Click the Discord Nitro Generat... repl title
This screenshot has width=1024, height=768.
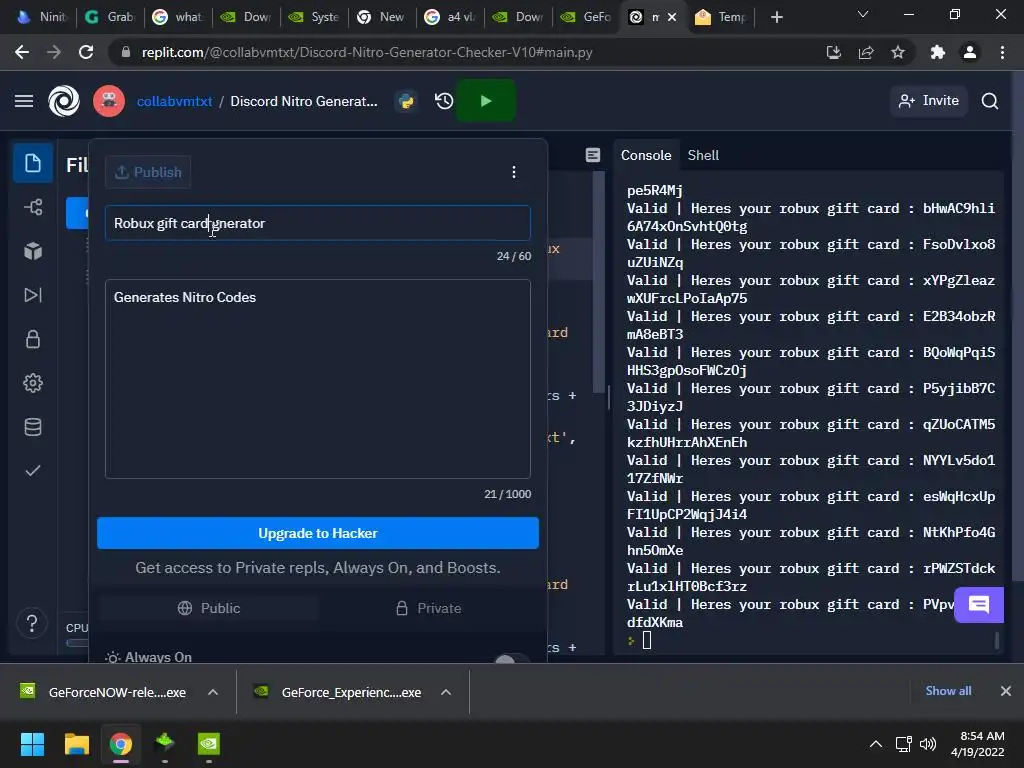pyautogui.click(x=304, y=101)
